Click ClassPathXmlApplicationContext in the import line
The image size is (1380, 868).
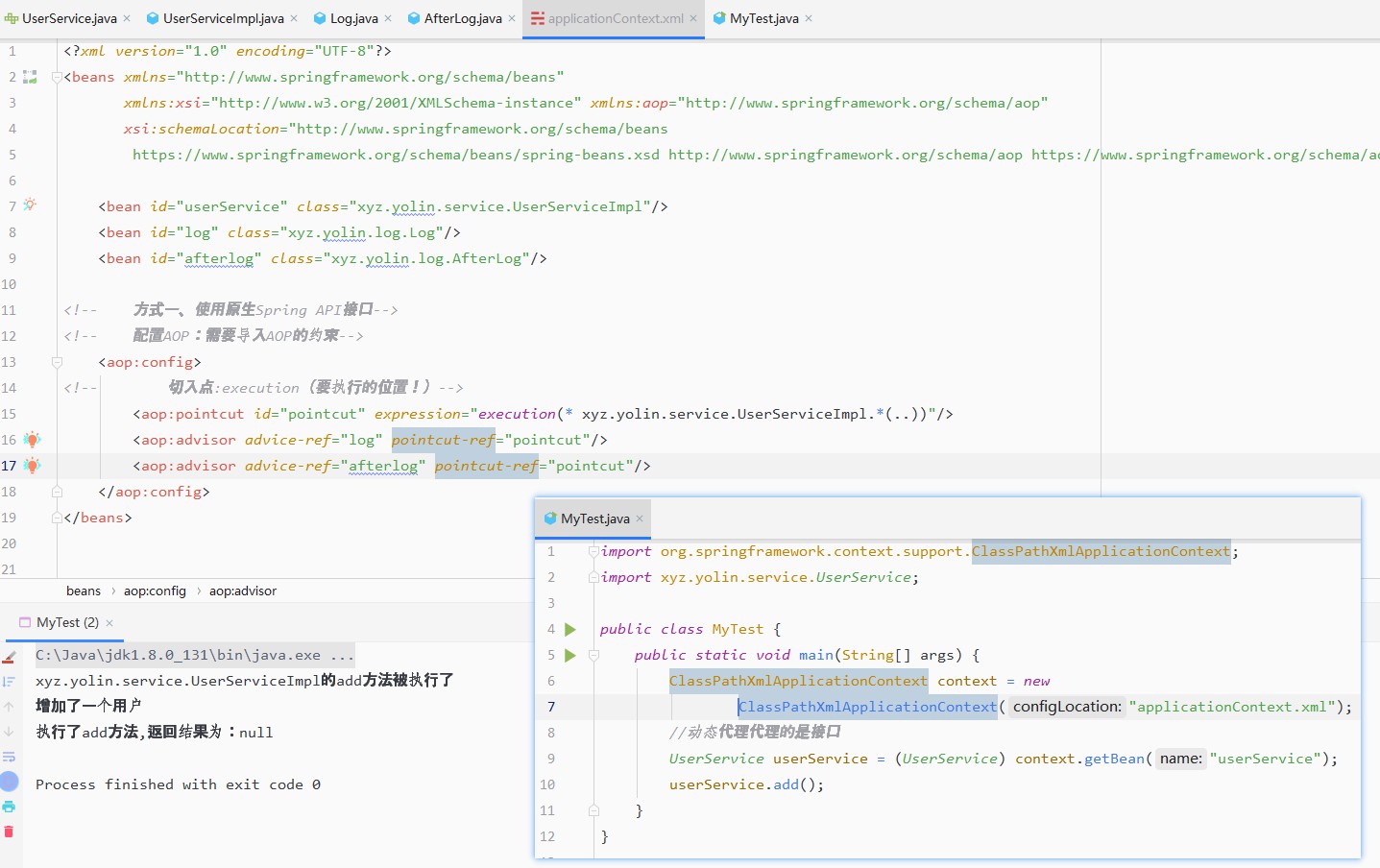(x=1101, y=551)
